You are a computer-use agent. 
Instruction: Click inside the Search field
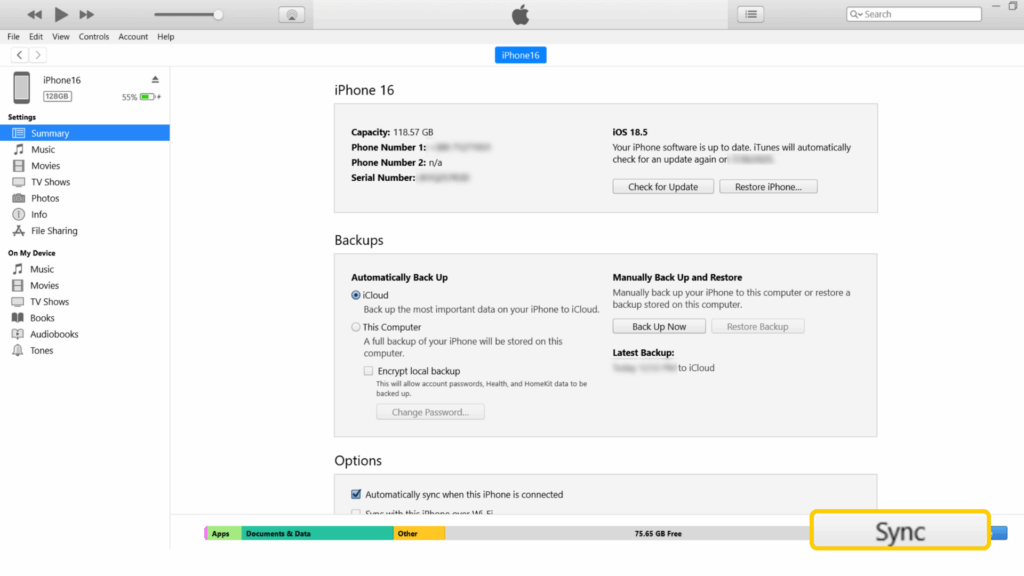click(x=915, y=13)
